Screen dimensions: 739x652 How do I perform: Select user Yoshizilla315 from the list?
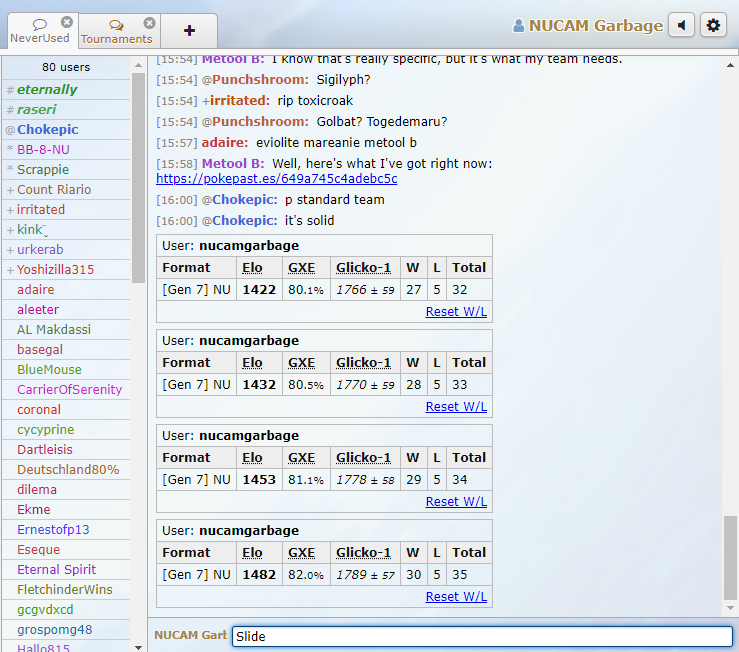click(x=55, y=270)
